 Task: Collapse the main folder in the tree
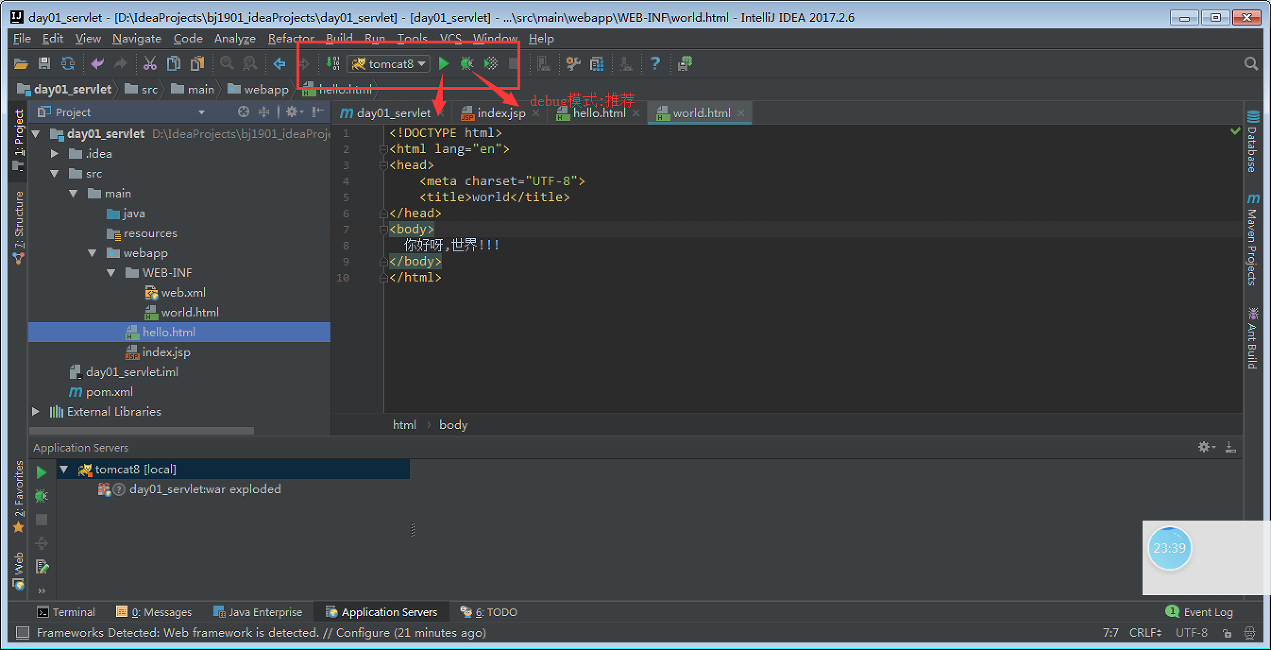(x=74, y=194)
